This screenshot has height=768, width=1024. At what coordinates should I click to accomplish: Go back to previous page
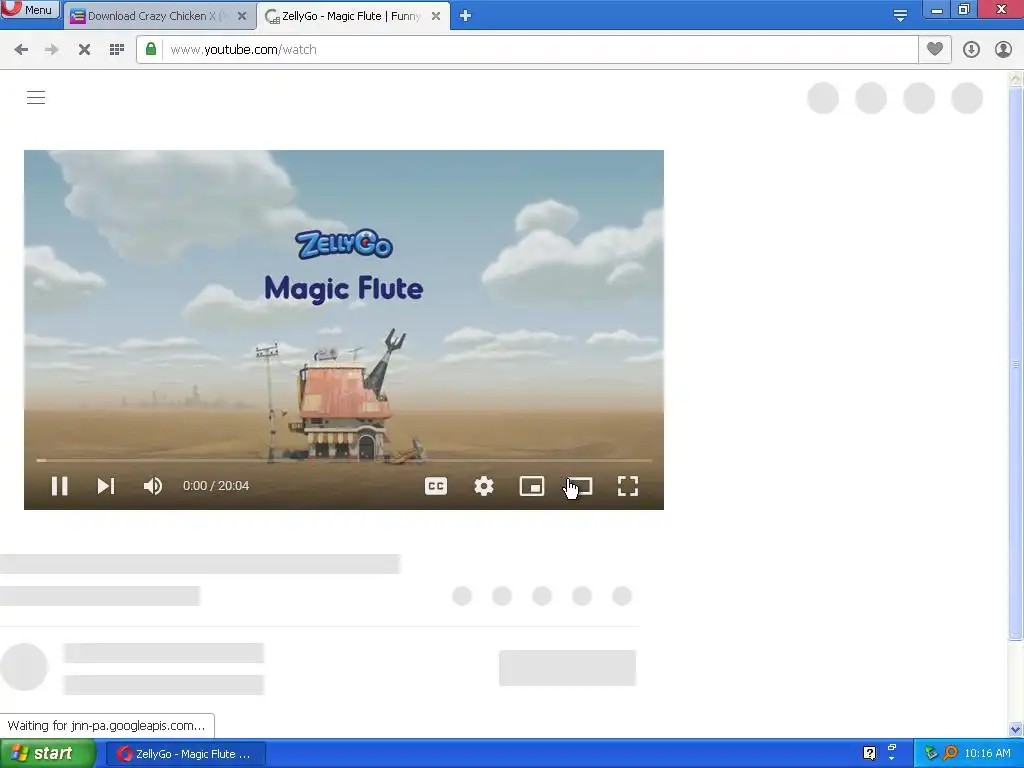[x=21, y=50]
